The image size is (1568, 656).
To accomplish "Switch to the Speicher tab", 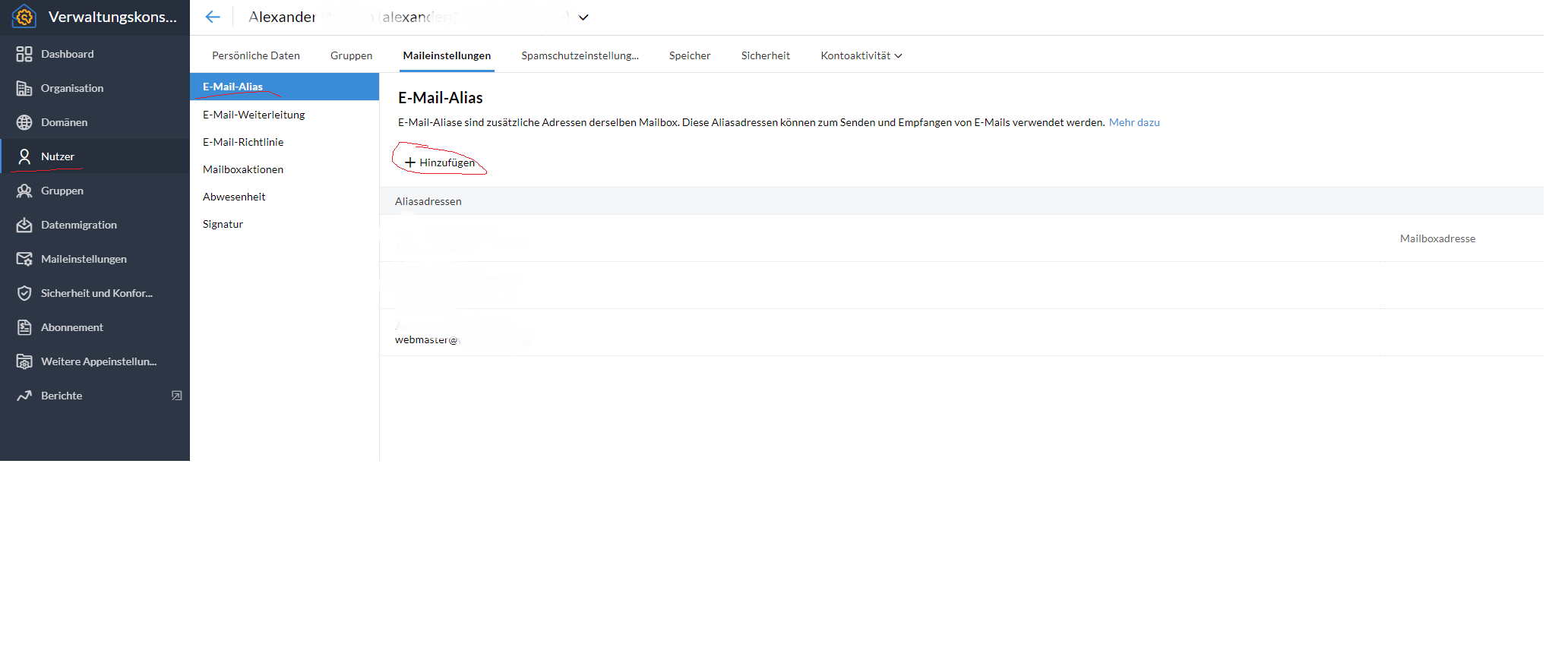I will [x=690, y=55].
